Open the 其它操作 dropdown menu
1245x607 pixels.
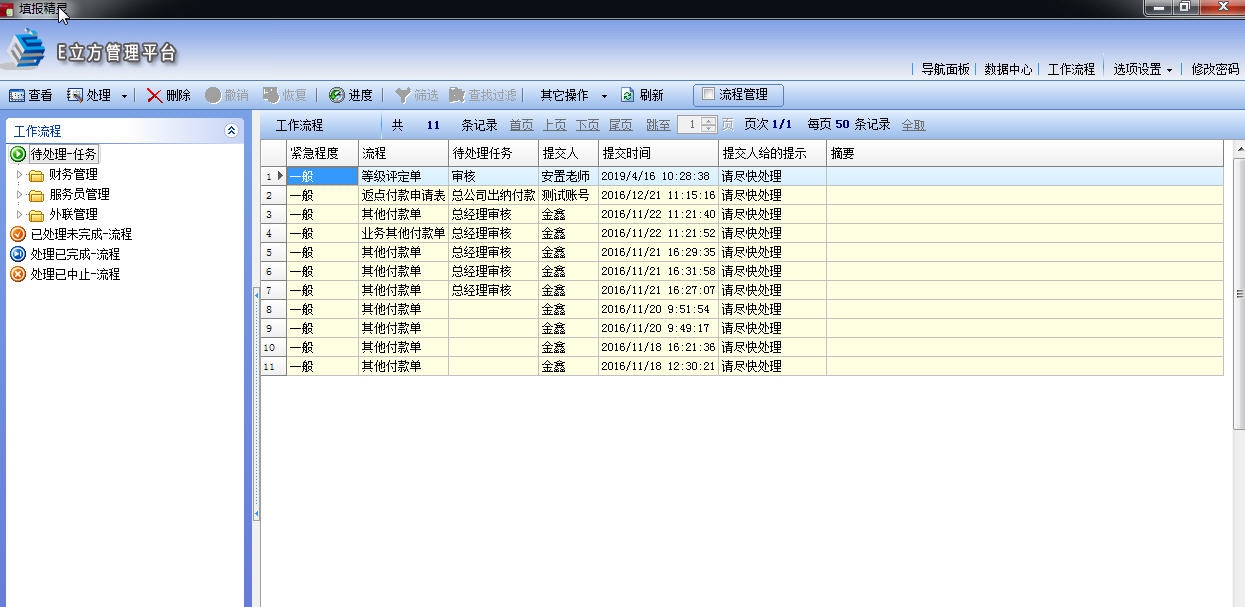(x=573, y=95)
